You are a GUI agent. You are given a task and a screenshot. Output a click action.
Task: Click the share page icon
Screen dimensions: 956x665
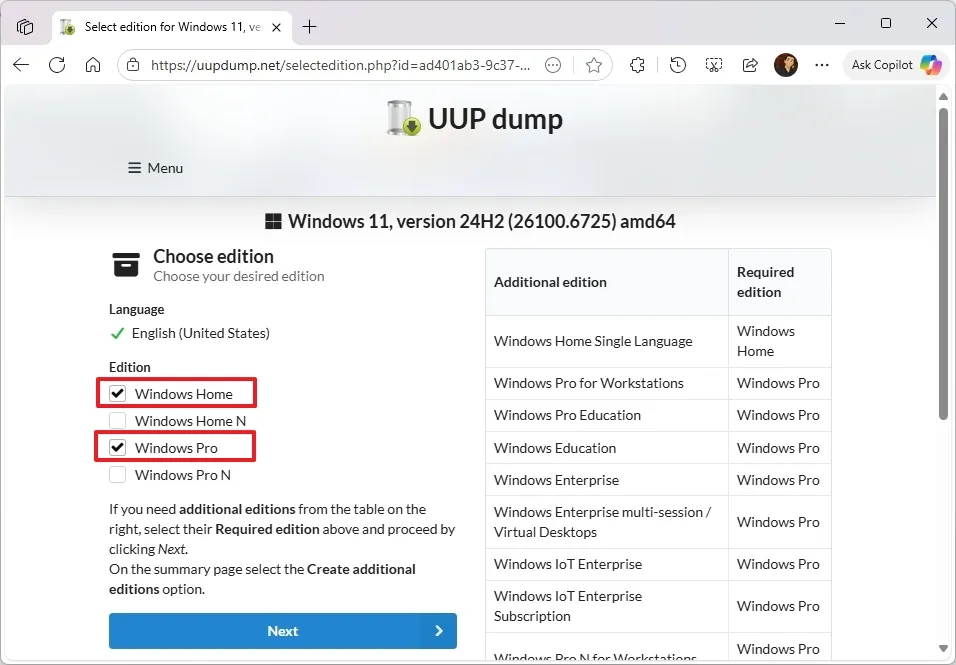750,65
